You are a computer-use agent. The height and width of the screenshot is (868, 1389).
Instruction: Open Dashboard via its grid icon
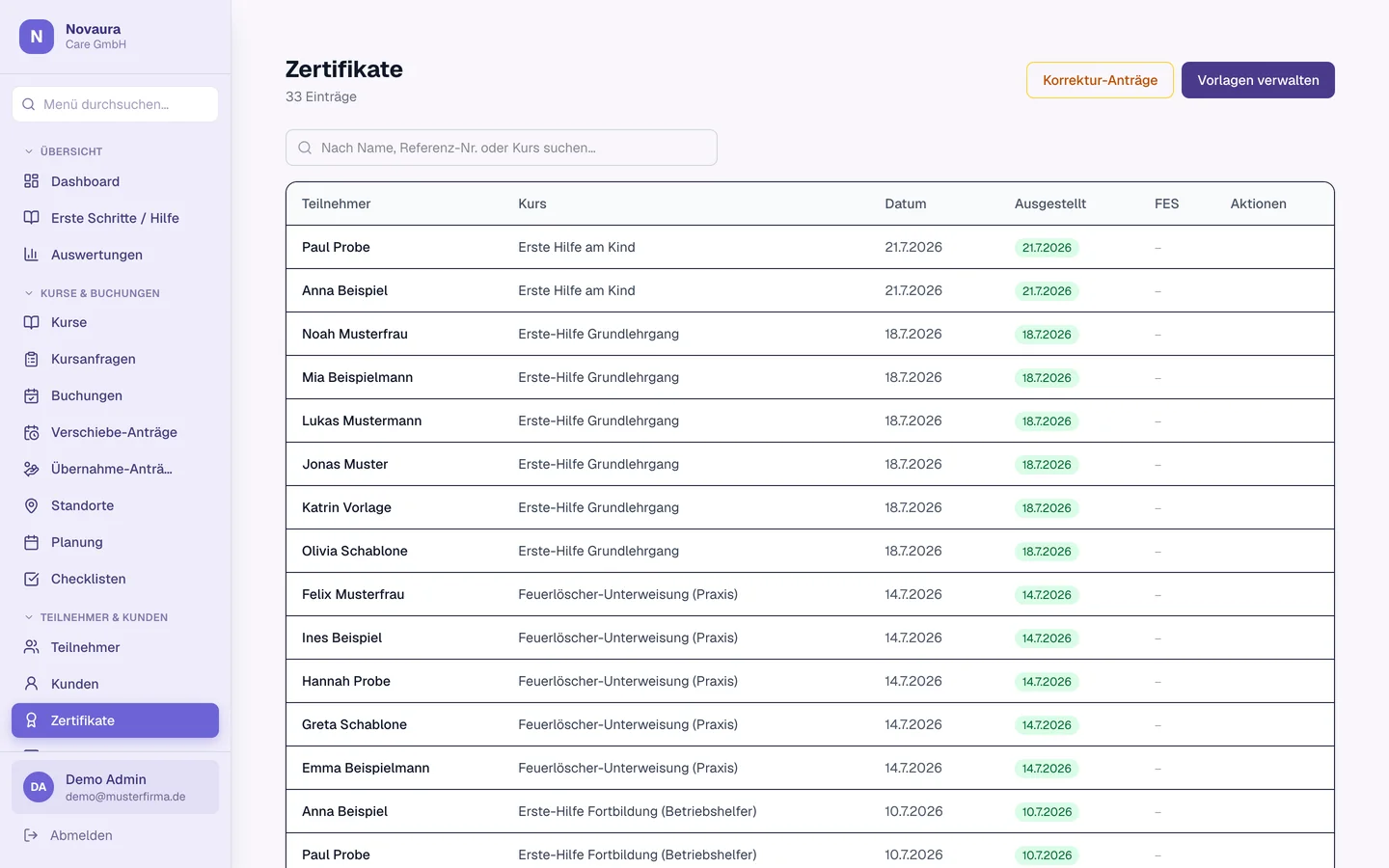coord(31,181)
